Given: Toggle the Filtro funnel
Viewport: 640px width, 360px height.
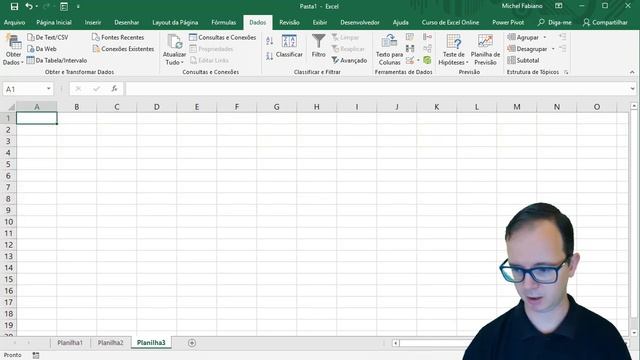Looking at the screenshot, I should (318, 46).
